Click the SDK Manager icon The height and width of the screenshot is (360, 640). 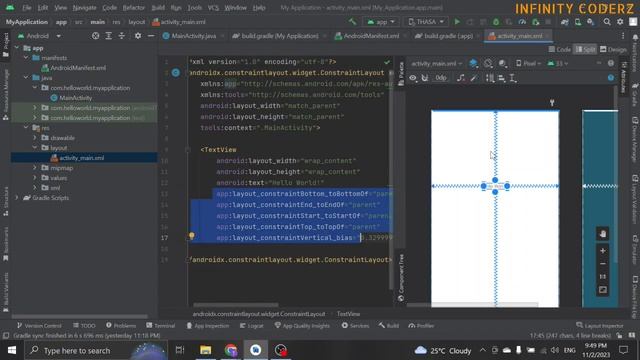pos(591,22)
